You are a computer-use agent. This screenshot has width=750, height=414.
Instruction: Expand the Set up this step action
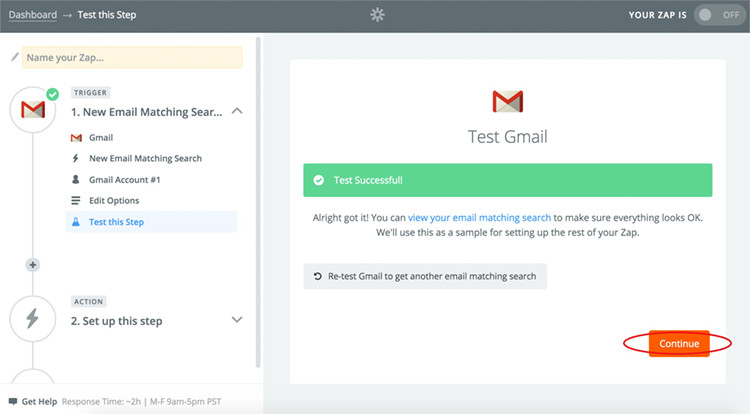tap(237, 320)
